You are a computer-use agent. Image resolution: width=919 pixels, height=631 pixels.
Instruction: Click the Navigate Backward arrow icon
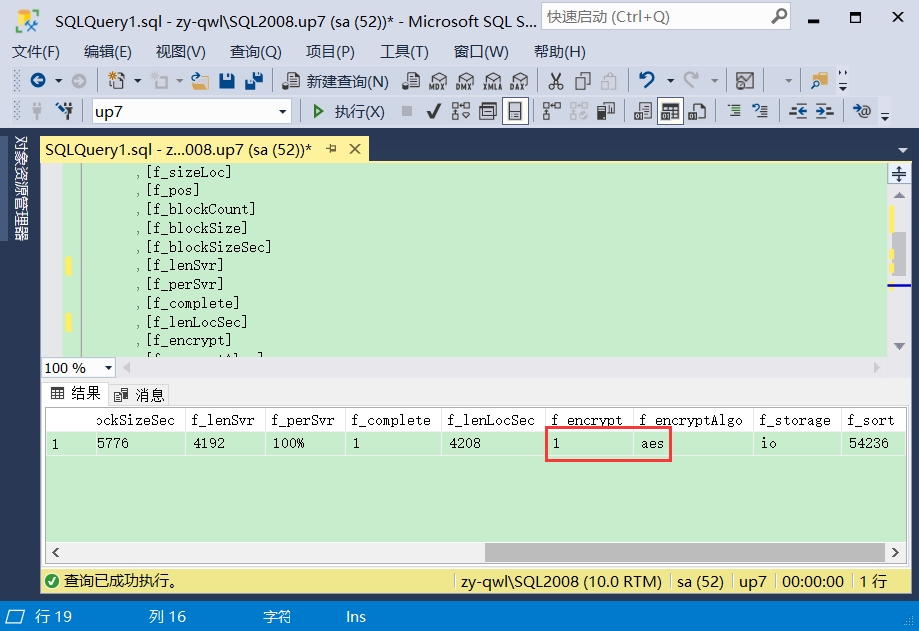(38, 80)
